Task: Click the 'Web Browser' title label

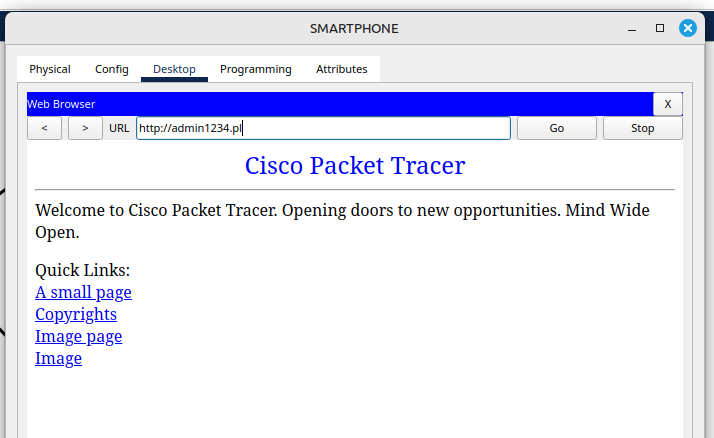Action: [61, 104]
